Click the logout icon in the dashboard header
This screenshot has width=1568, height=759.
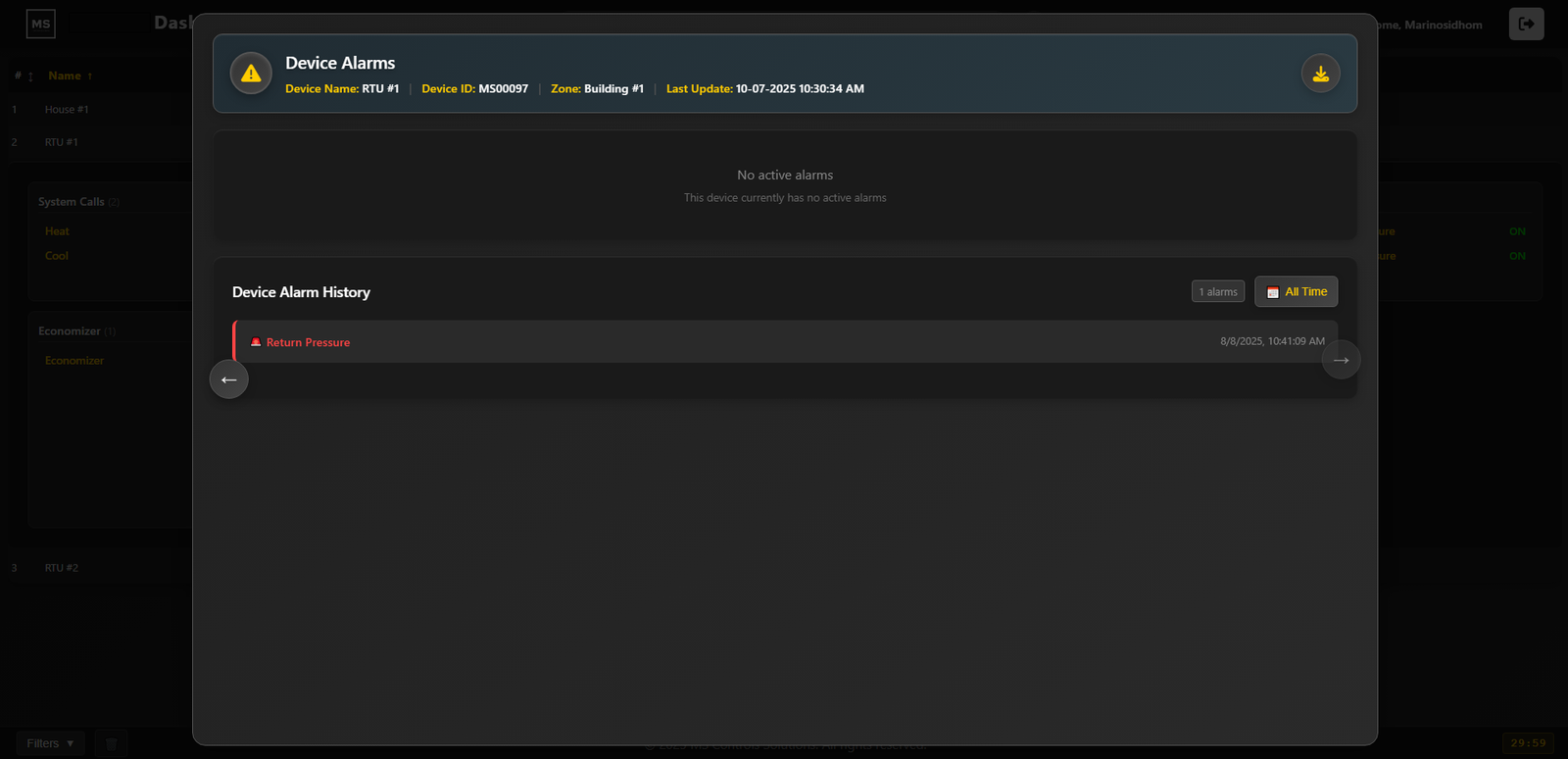(1526, 24)
